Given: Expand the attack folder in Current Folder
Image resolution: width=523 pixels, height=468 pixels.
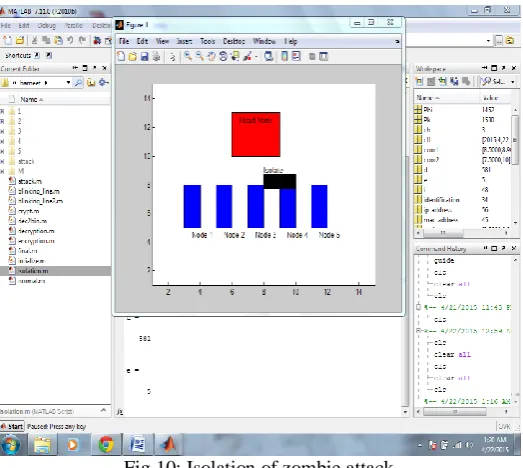Looking at the screenshot, I should tap(2, 161).
